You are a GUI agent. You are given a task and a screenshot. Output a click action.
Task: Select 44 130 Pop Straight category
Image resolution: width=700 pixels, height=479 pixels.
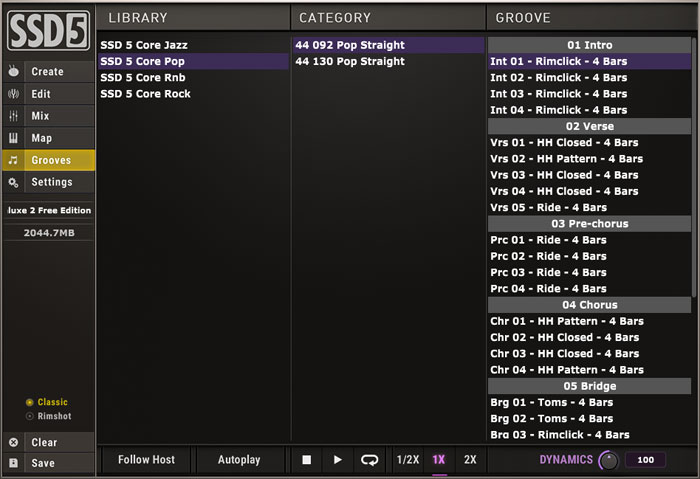point(388,61)
